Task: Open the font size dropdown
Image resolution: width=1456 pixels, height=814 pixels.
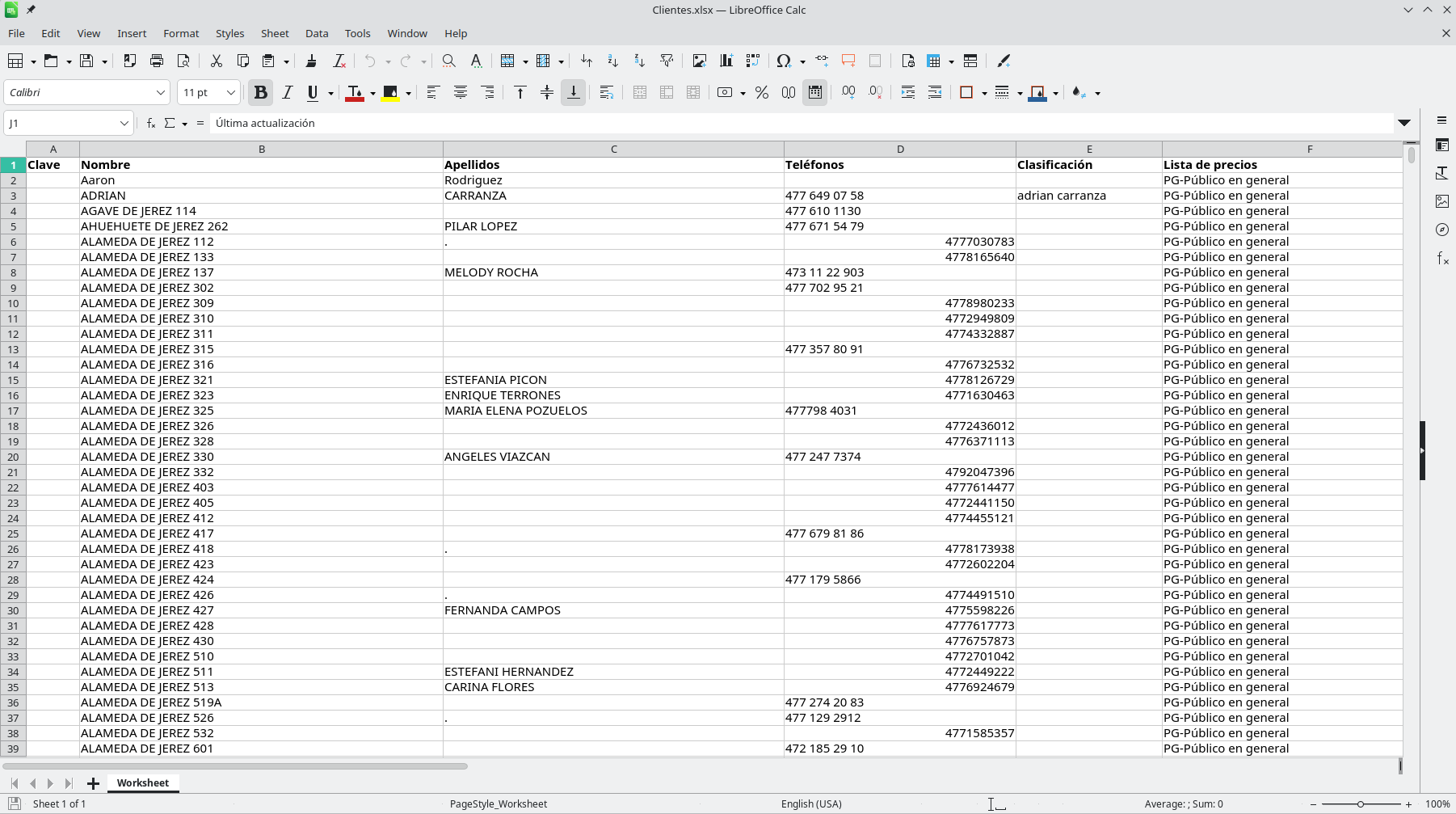Action: pos(230,93)
